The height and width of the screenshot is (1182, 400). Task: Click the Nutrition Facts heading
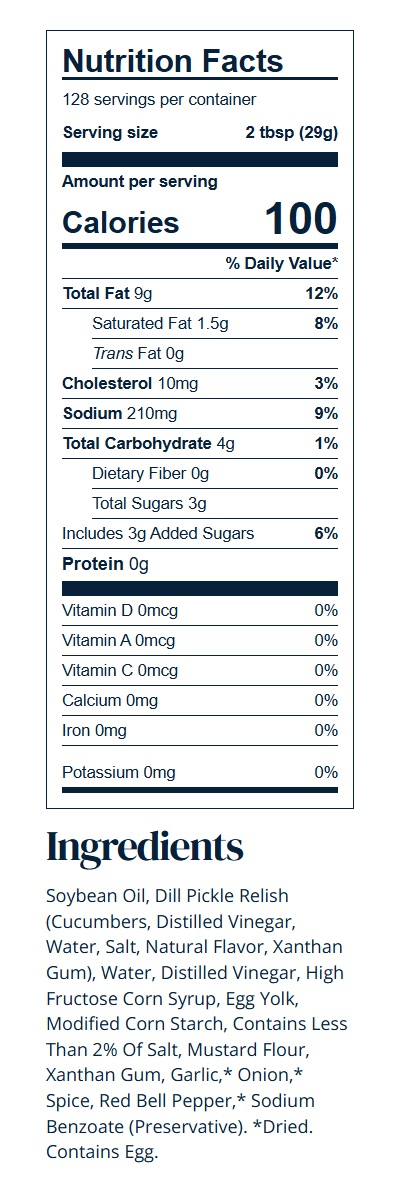point(173,61)
